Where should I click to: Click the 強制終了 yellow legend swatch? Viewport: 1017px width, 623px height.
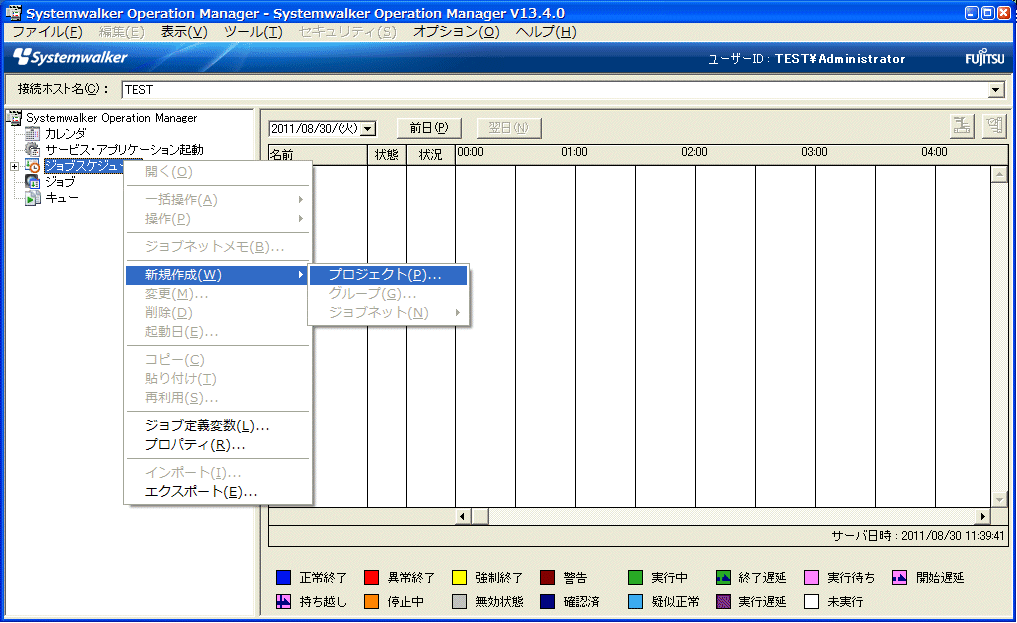pos(459,578)
